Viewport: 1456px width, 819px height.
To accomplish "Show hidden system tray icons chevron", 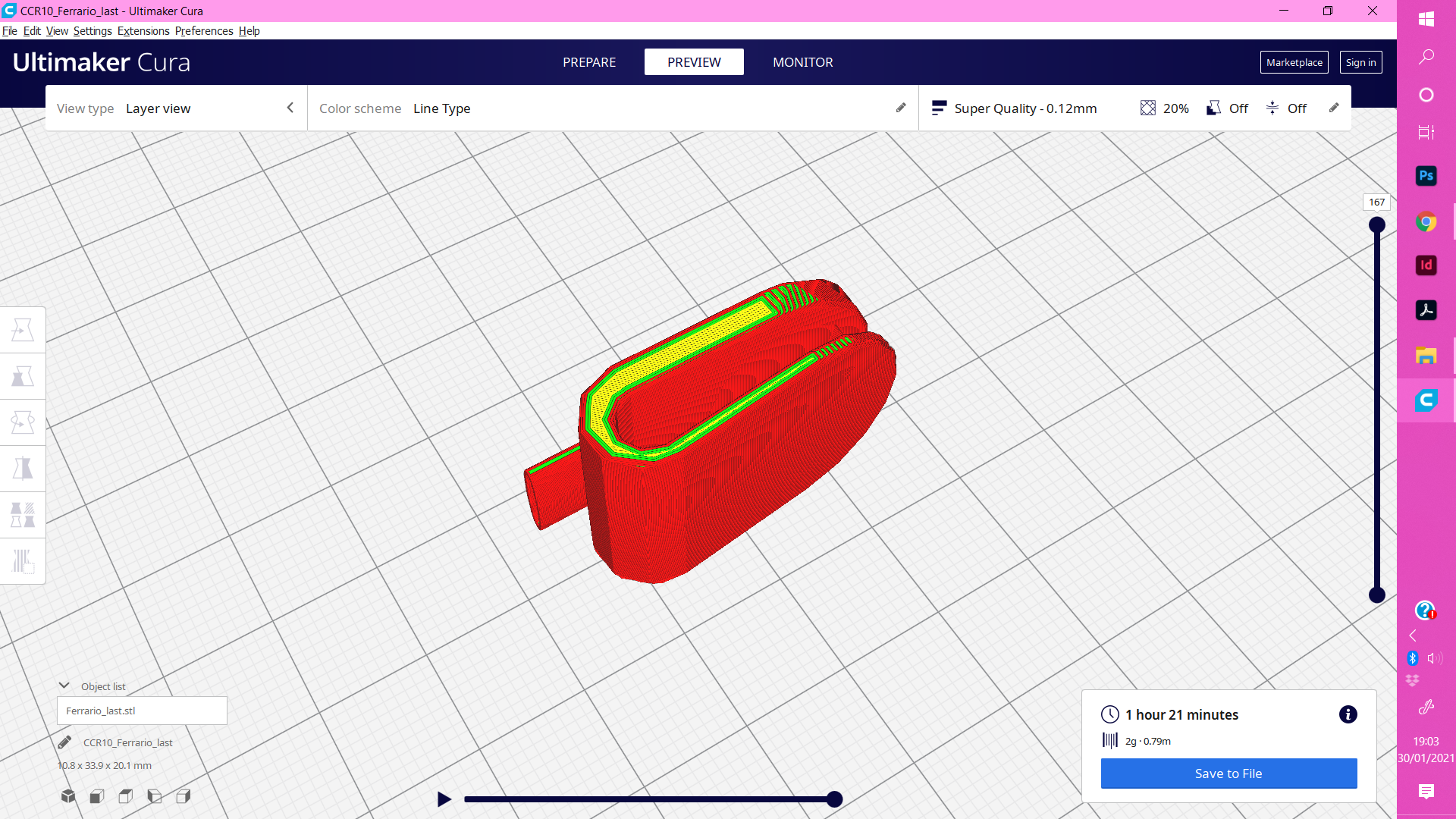I will pos(1413,635).
